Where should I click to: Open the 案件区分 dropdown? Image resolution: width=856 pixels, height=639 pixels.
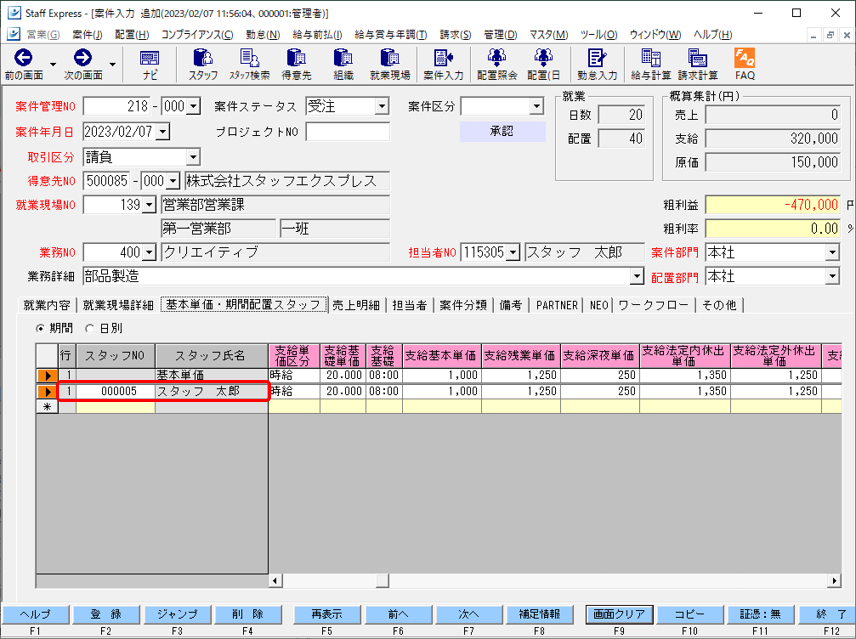(537, 106)
